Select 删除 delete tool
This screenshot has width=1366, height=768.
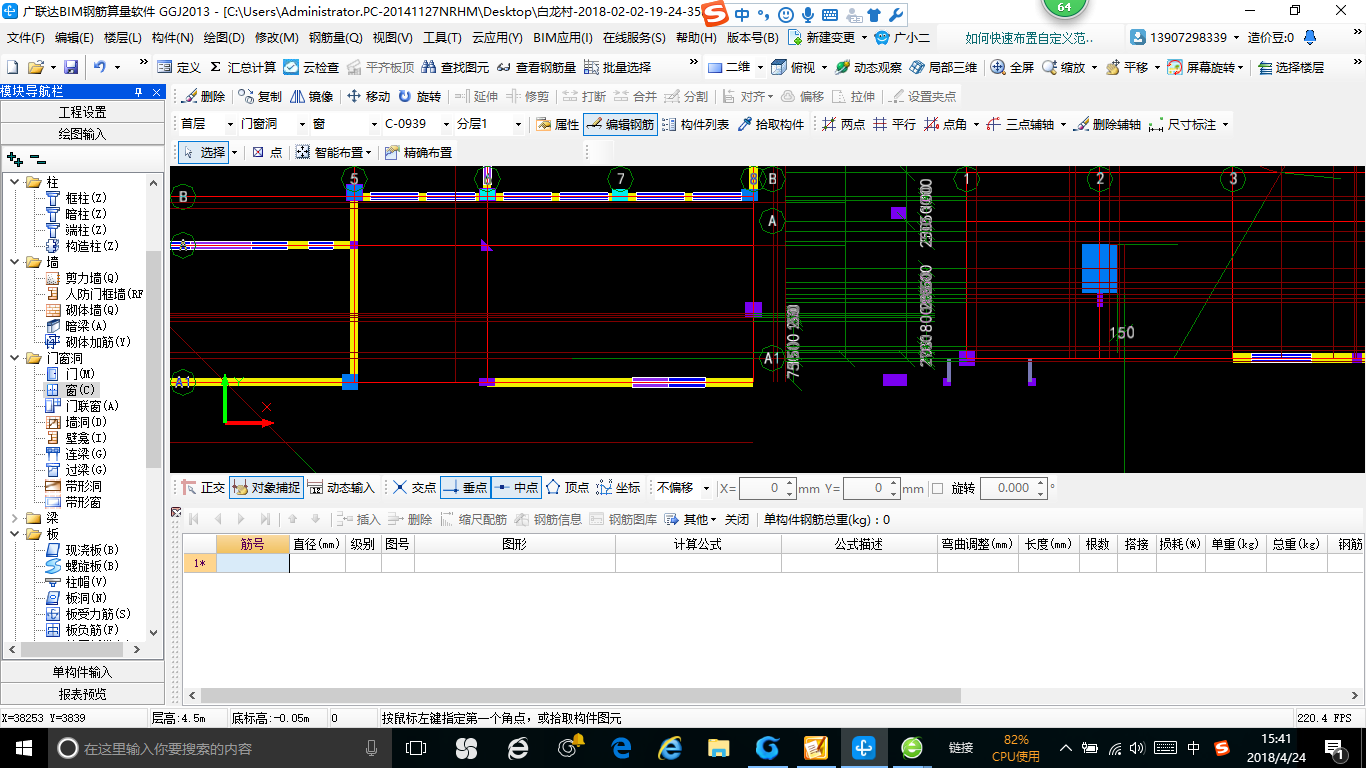pyautogui.click(x=203, y=96)
